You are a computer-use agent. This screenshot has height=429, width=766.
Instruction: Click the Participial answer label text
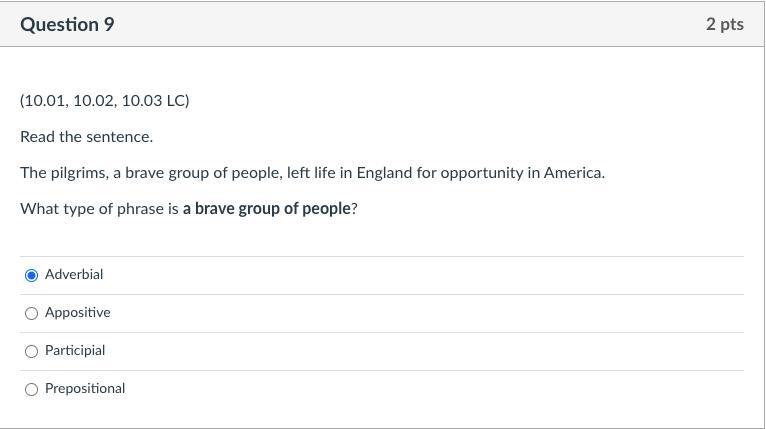[x=75, y=350]
